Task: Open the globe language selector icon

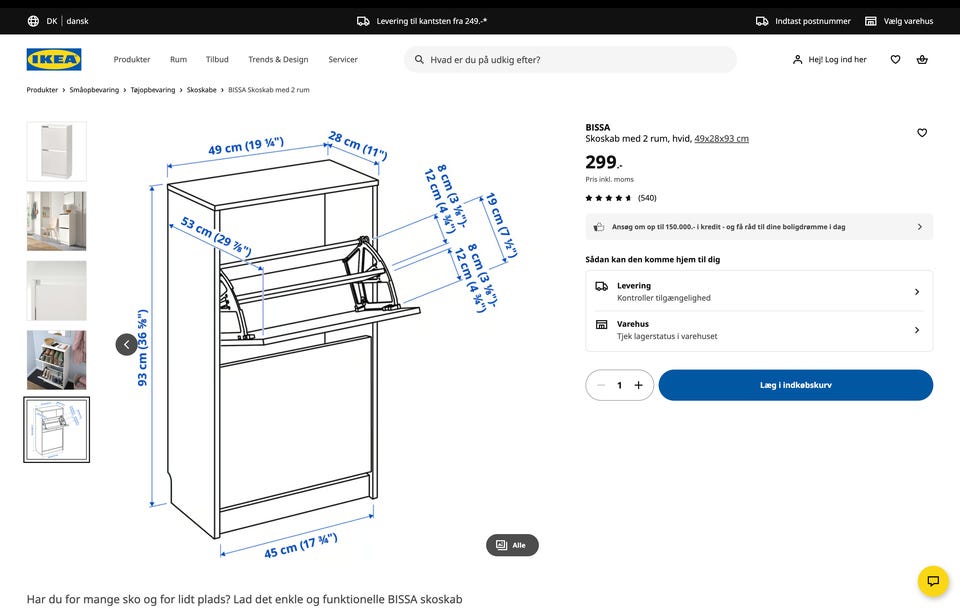Action: 33,21
